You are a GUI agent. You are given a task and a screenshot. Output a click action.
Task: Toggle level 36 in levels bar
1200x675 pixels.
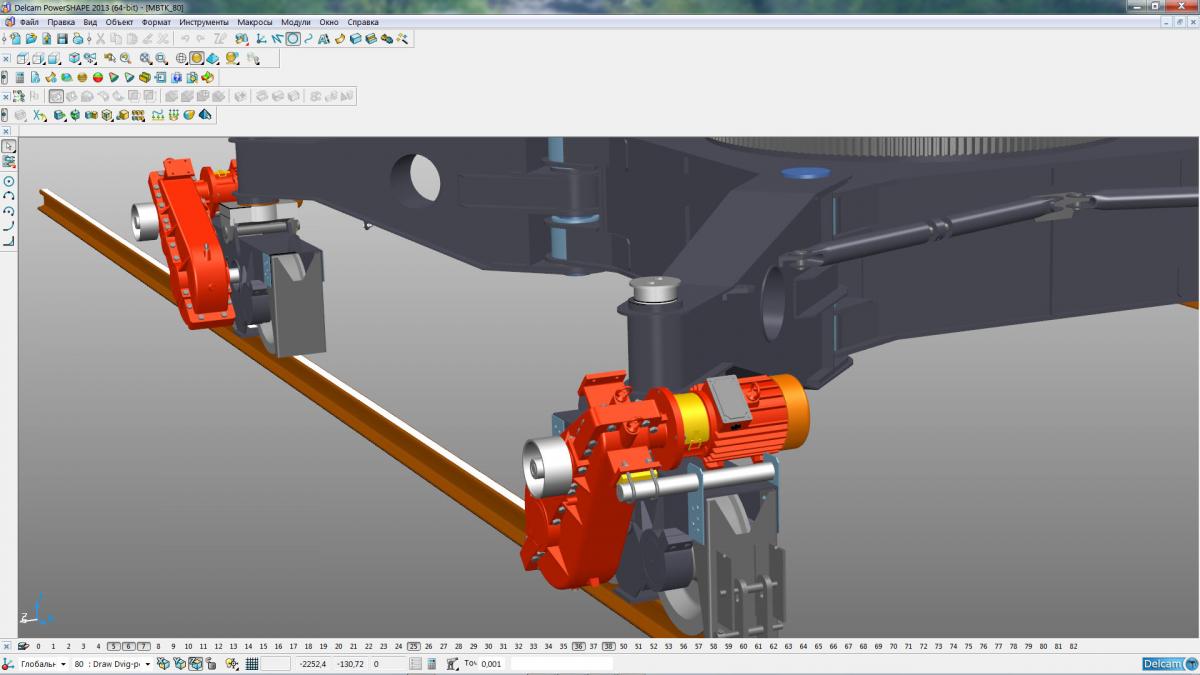click(x=578, y=646)
